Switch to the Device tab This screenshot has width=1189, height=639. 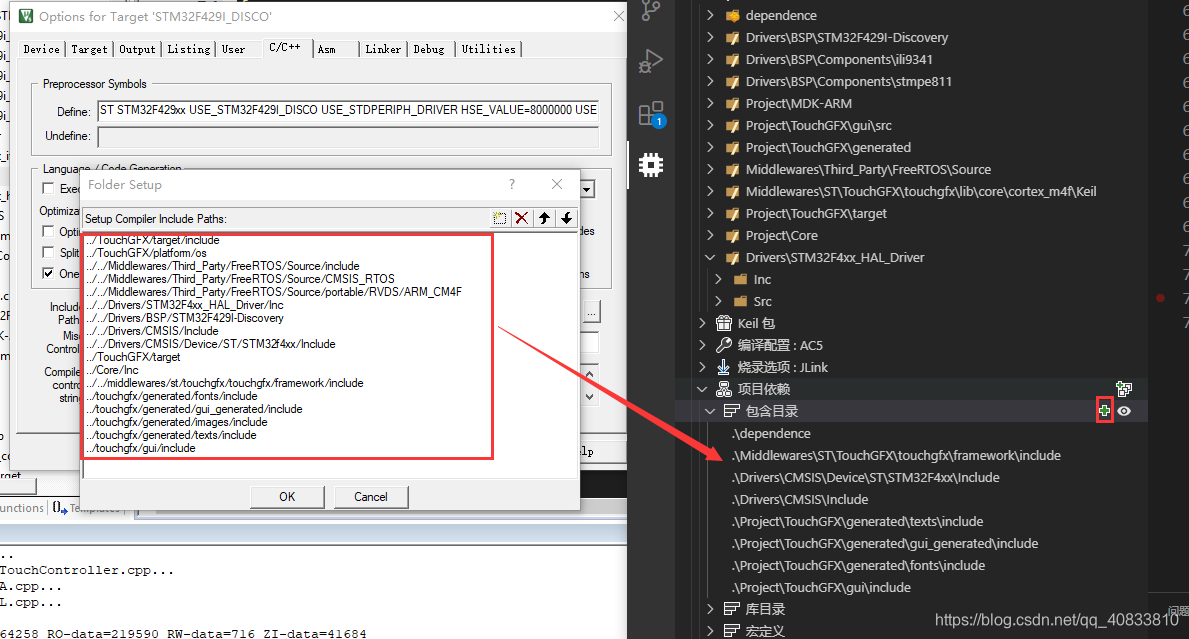coord(41,49)
